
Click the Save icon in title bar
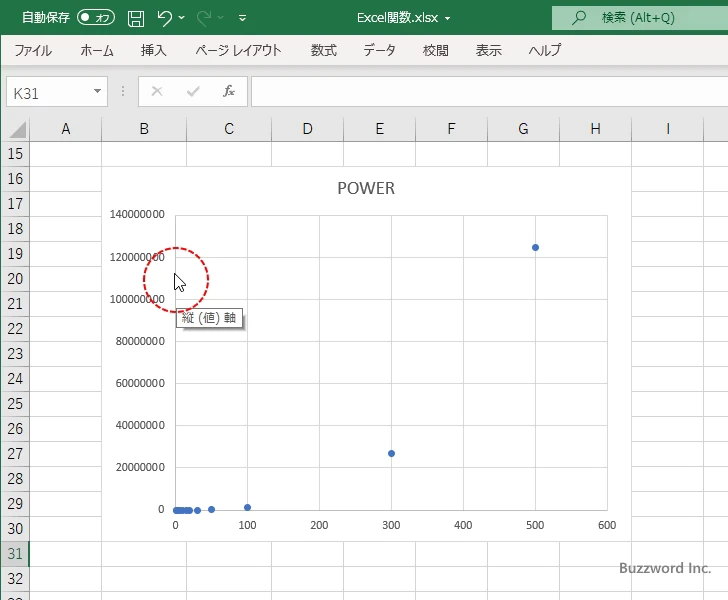[x=136, y=18]
